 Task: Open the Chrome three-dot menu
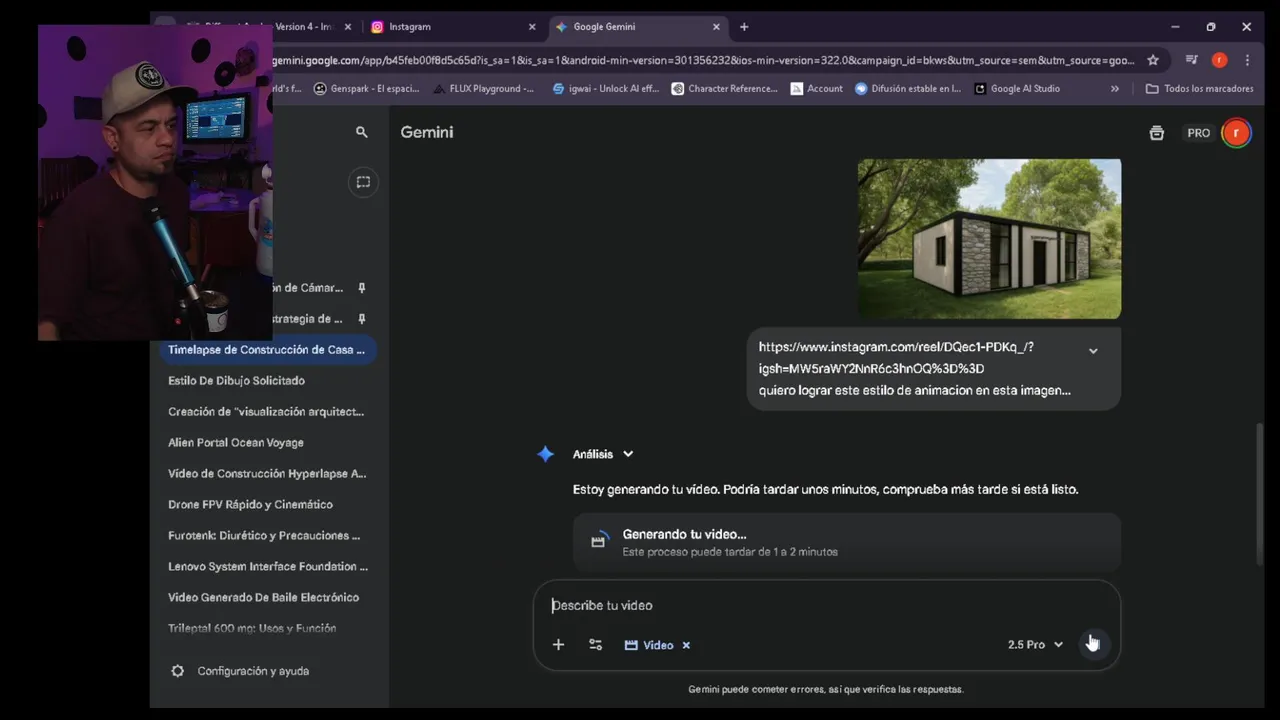1247,60
